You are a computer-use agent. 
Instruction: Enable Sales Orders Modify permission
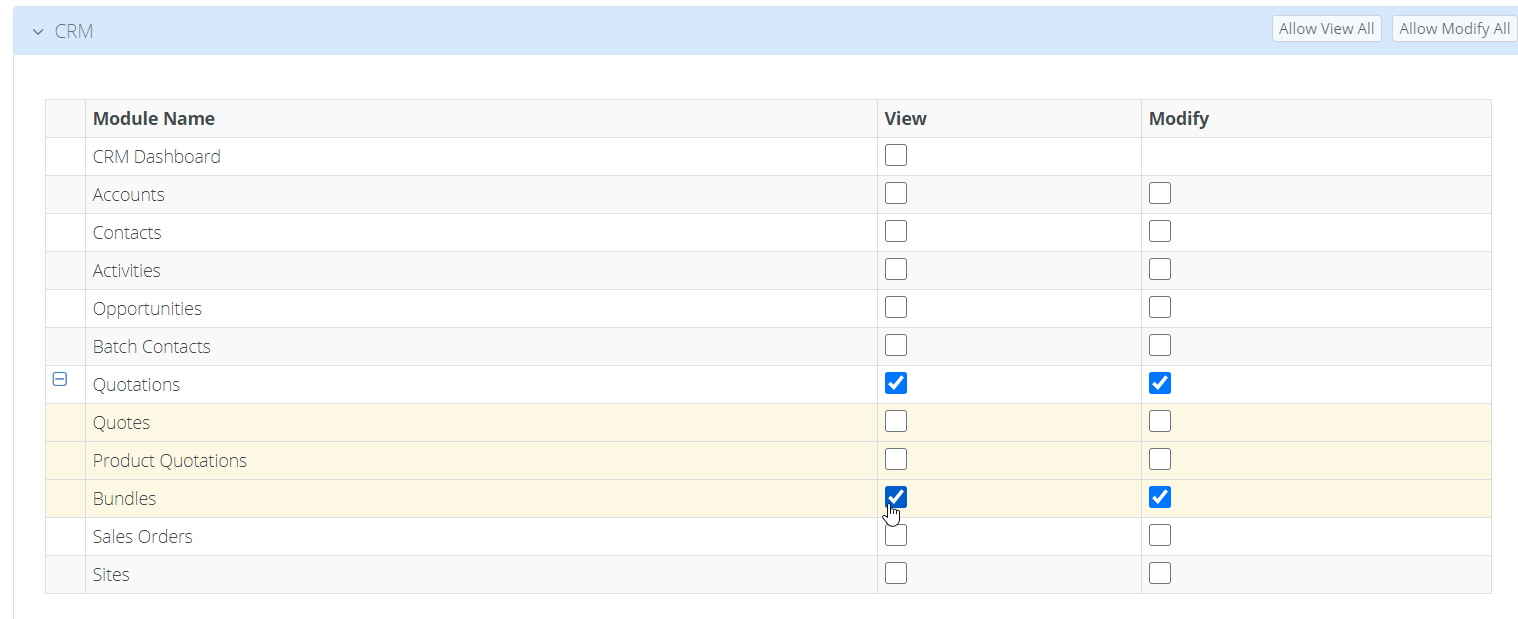(x=1160, y=536)
